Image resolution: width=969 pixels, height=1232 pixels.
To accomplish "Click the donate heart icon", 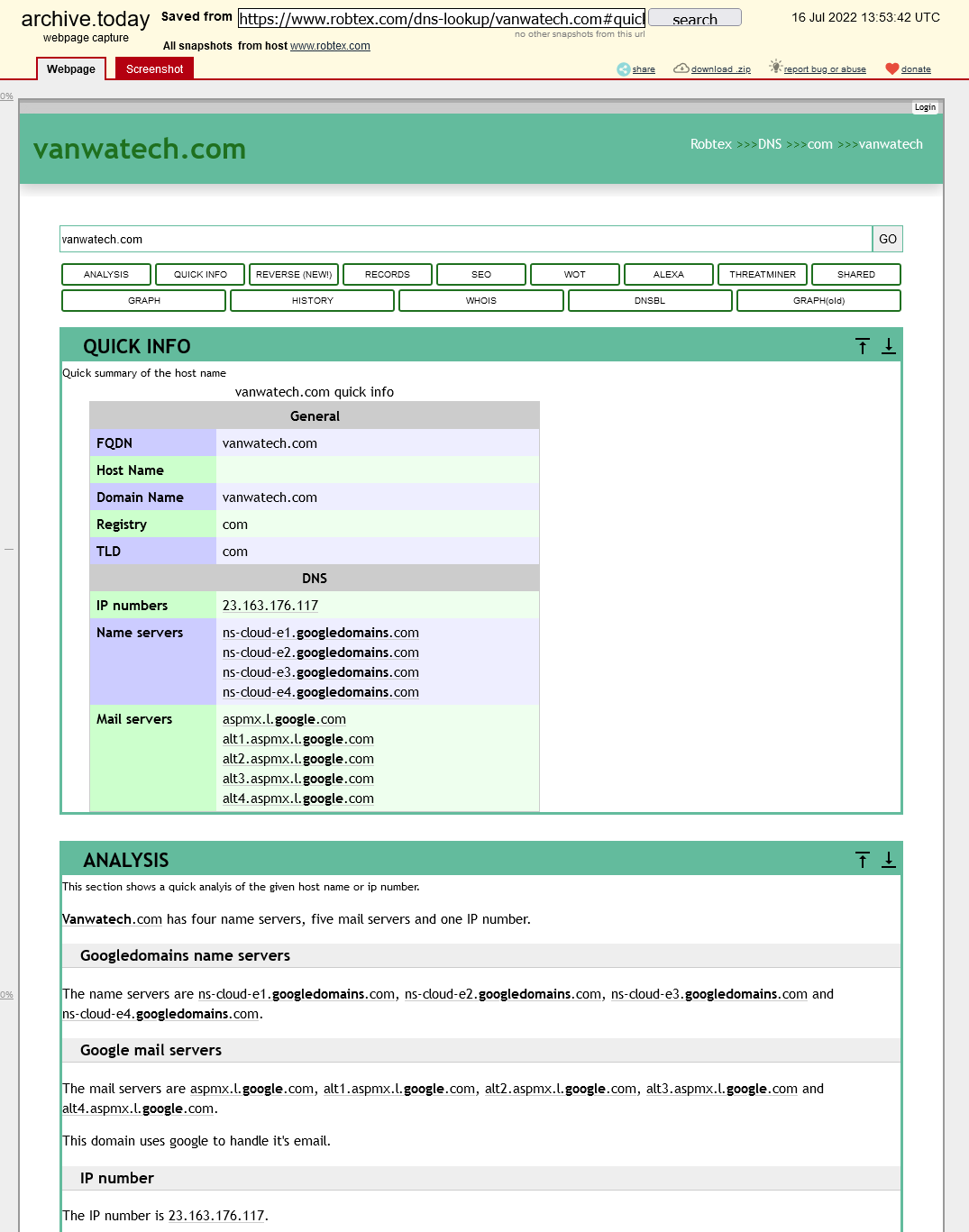I will [x=892, y=69].
